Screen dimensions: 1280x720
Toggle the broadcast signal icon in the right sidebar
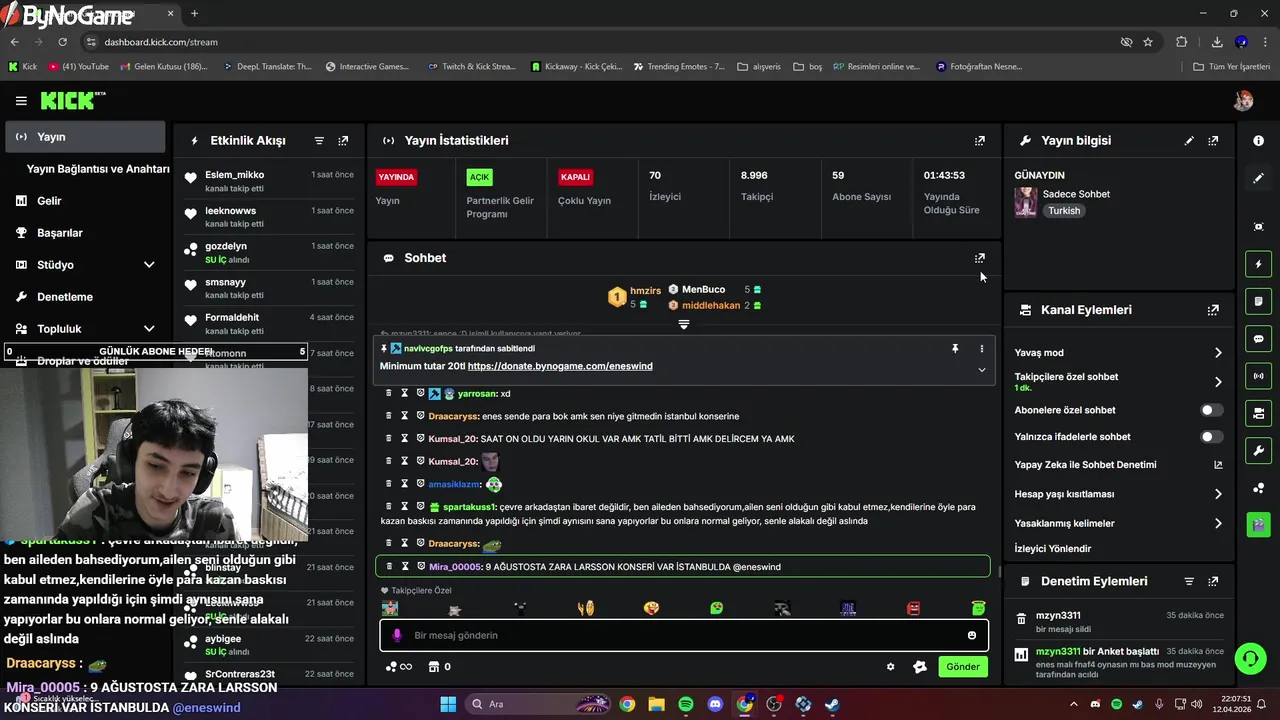pos(1258,376)
